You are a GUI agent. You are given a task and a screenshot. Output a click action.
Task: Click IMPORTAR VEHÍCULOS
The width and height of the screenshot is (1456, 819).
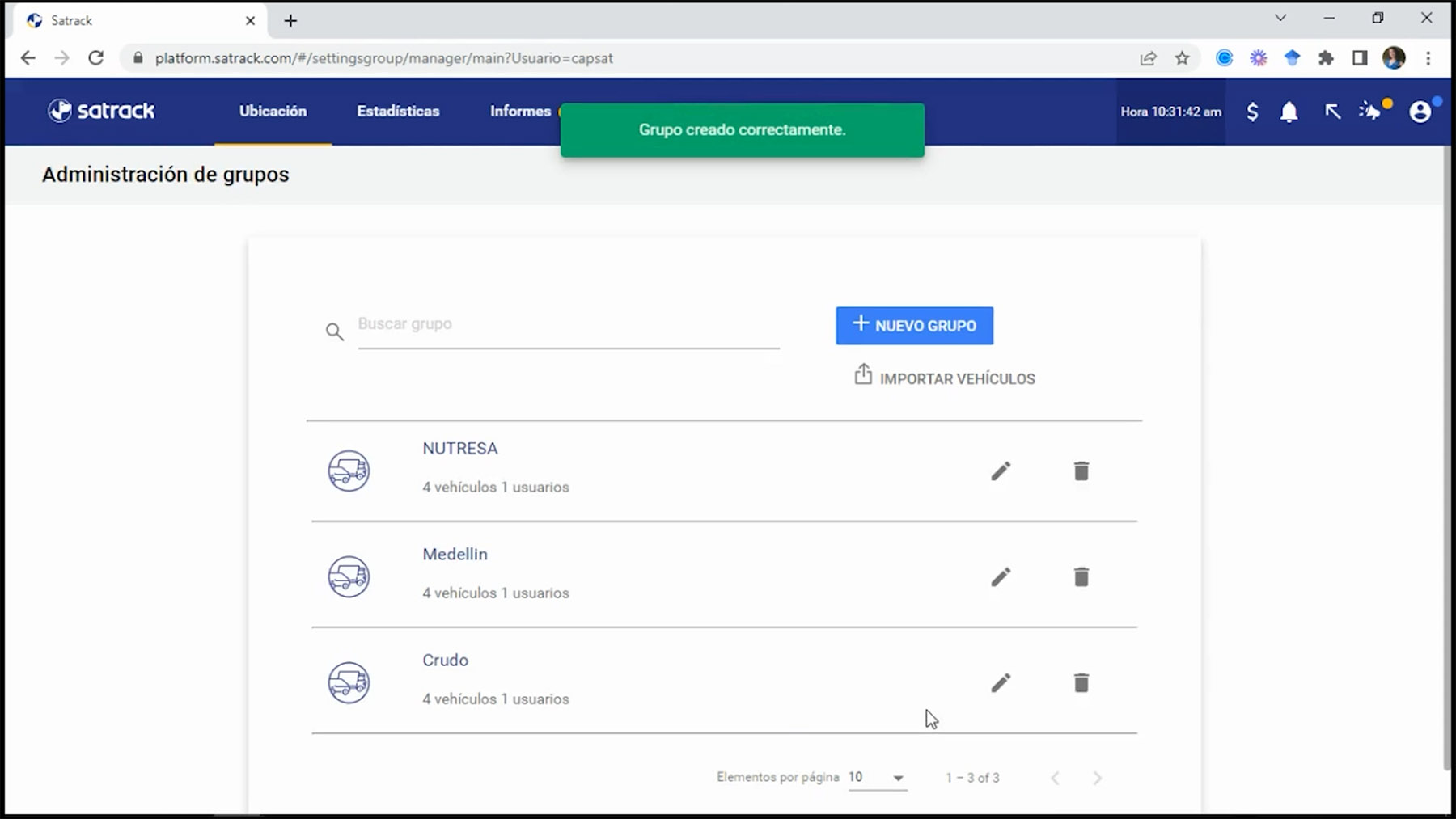[945, 378]
